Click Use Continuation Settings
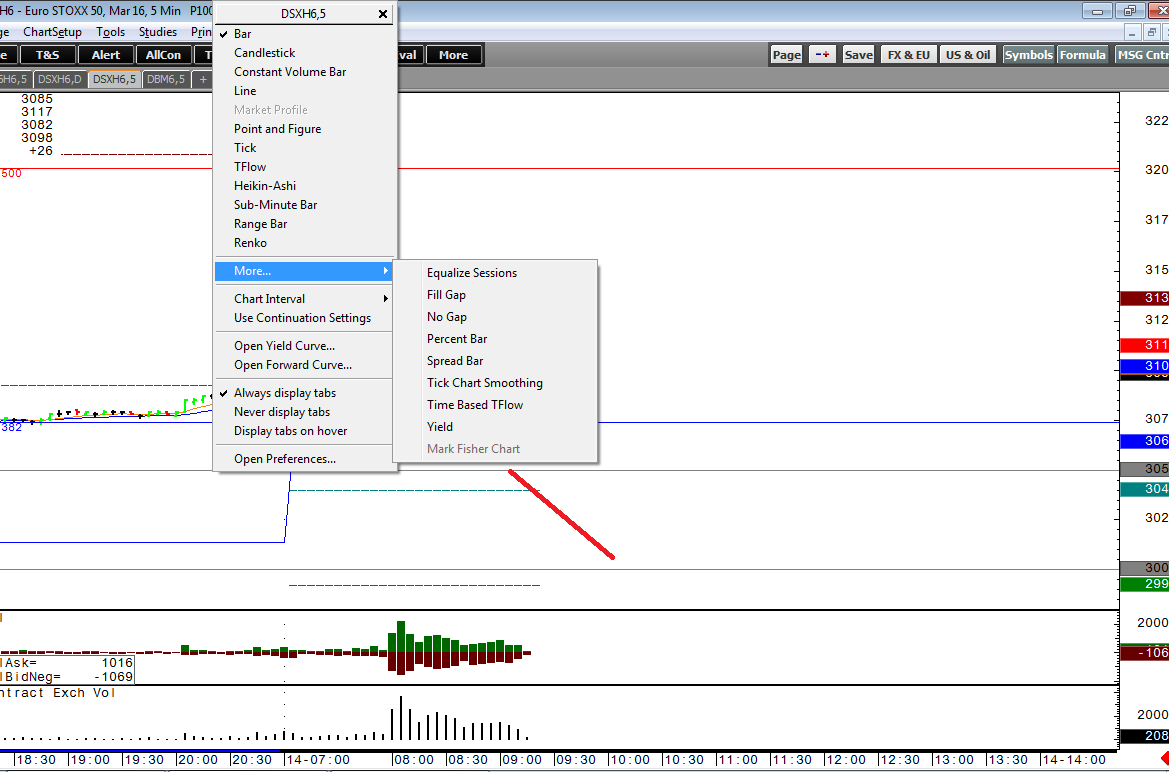Image resolution: width=1169 pixels, height=772 pixels. click(x=302, y=318)
